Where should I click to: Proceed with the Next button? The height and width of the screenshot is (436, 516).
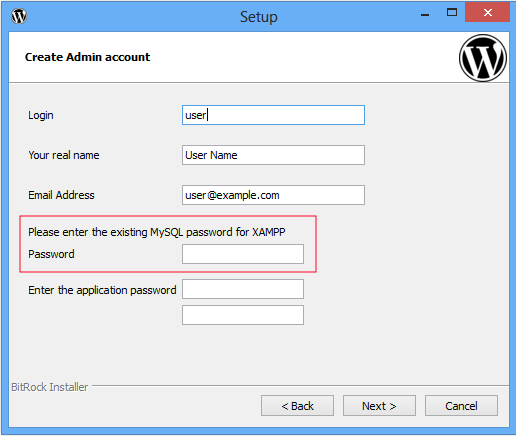[x=379, y=406]
